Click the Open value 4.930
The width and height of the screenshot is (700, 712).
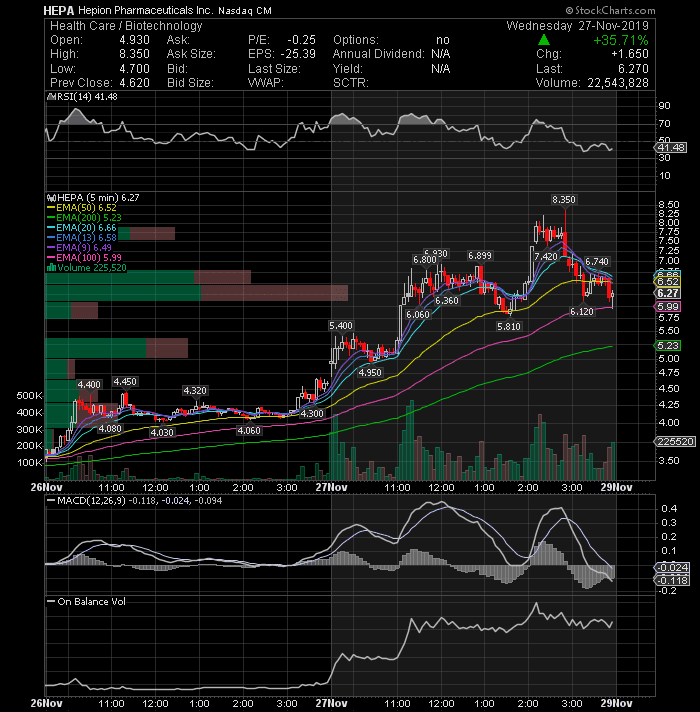coord(134,40)
